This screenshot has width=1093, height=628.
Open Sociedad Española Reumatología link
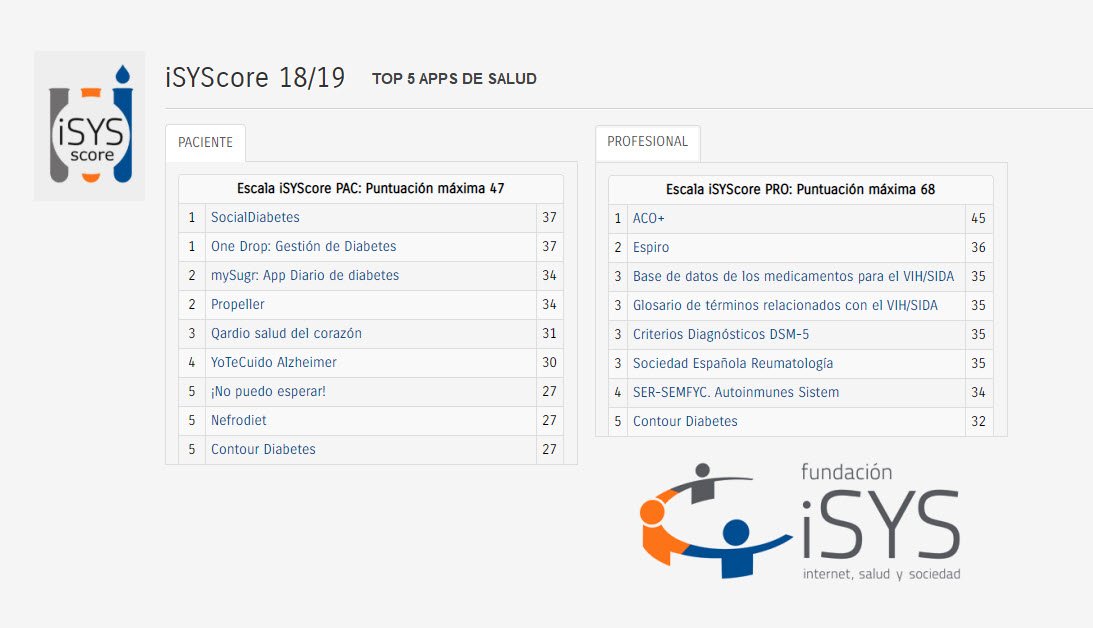coord(733,364)
